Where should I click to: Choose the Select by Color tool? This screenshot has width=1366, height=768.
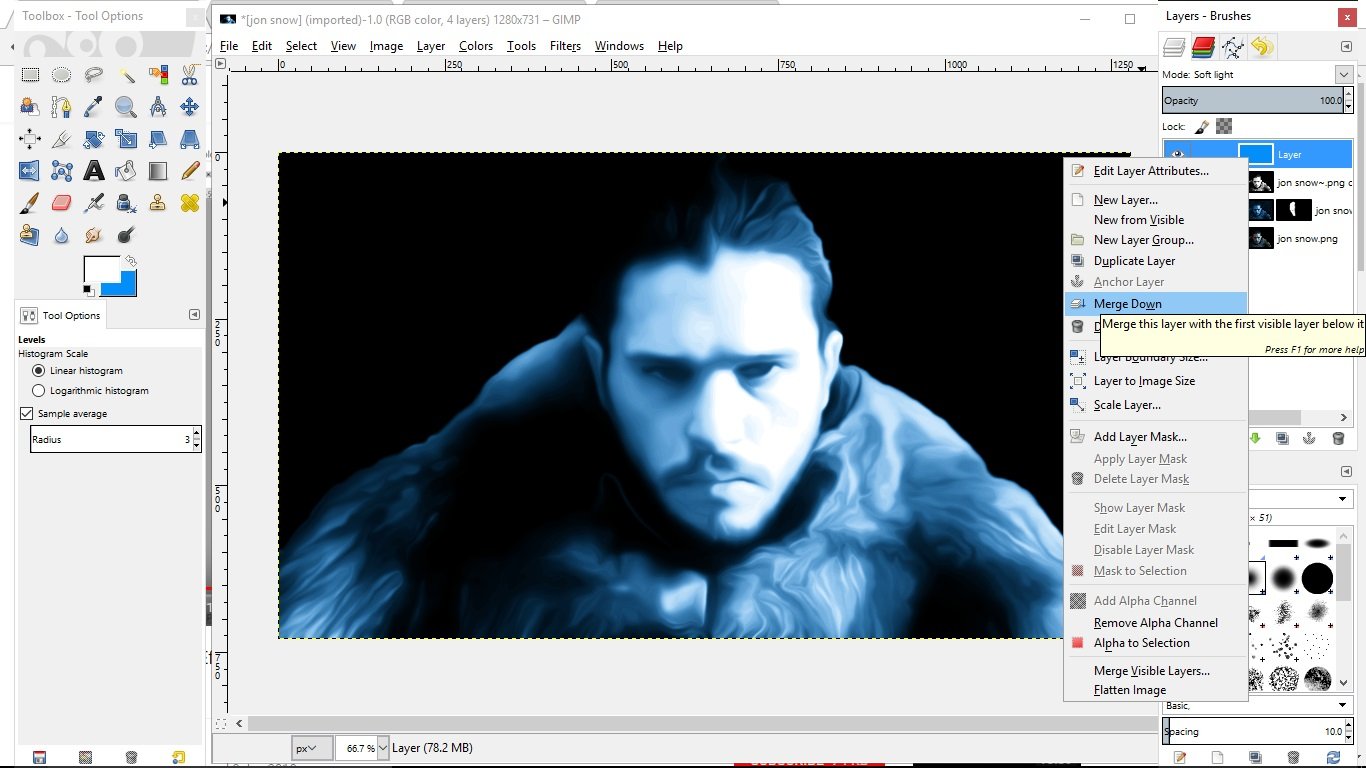(158, 75)
